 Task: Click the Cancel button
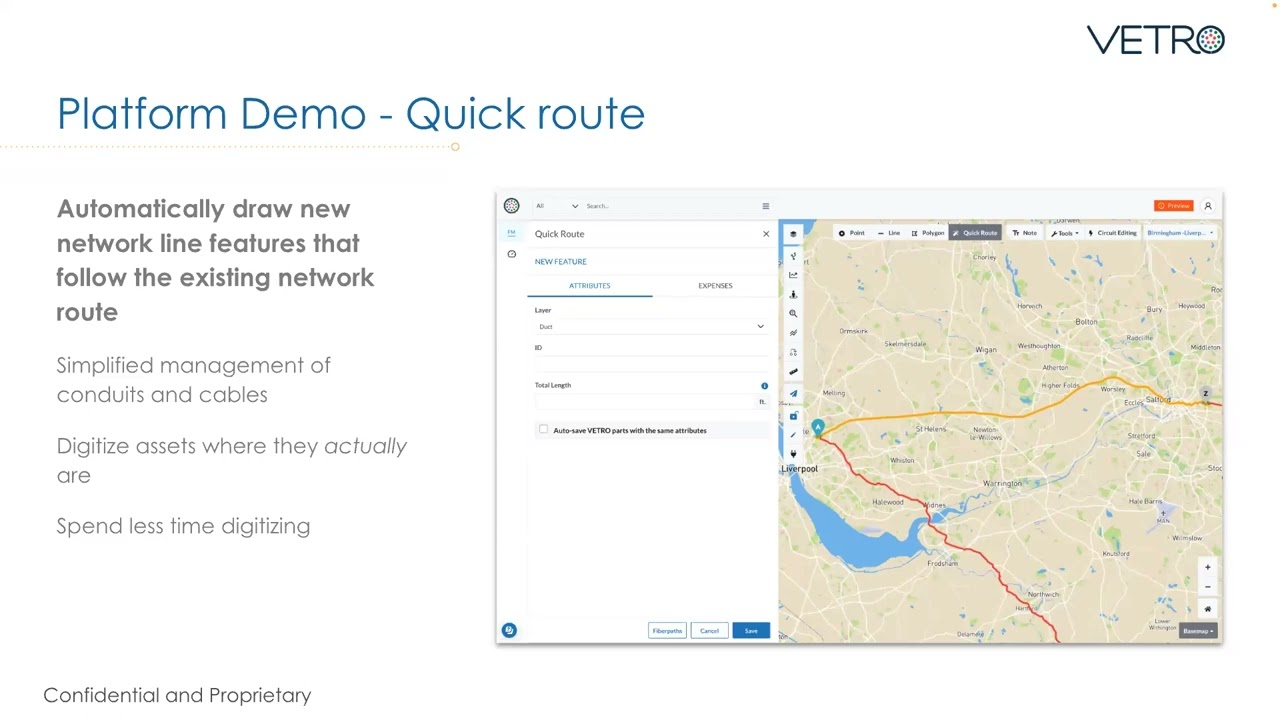point(709,631)
